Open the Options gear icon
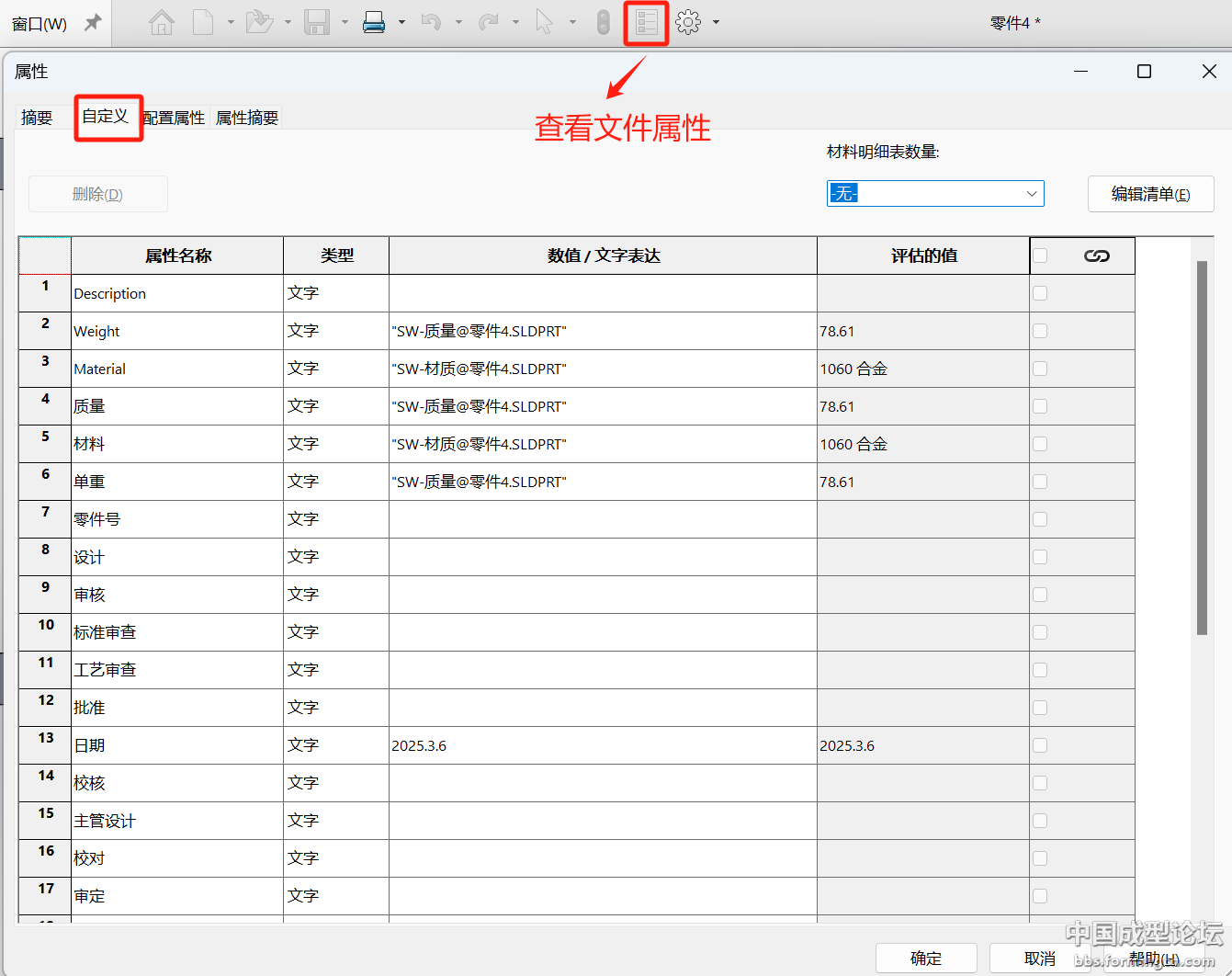The height and width of the screenshot is (976, 1232). (688, 22)
